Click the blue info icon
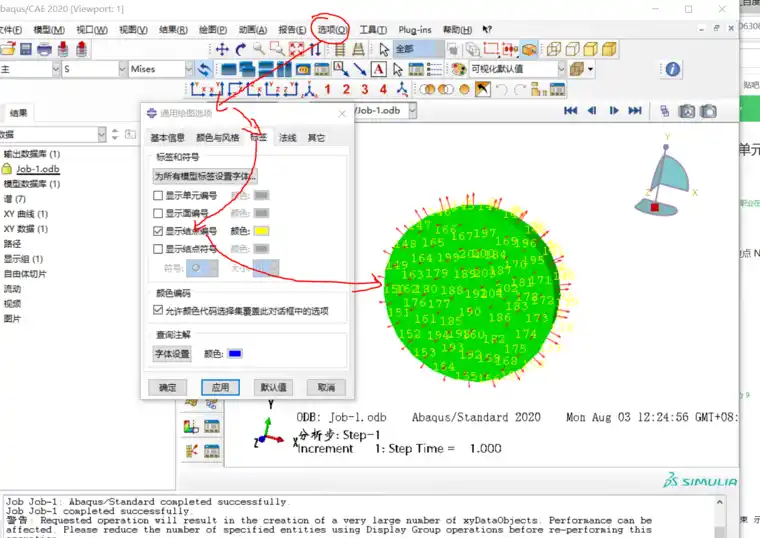The width and height of the screenshot is (760, 538). coord(672,69)
